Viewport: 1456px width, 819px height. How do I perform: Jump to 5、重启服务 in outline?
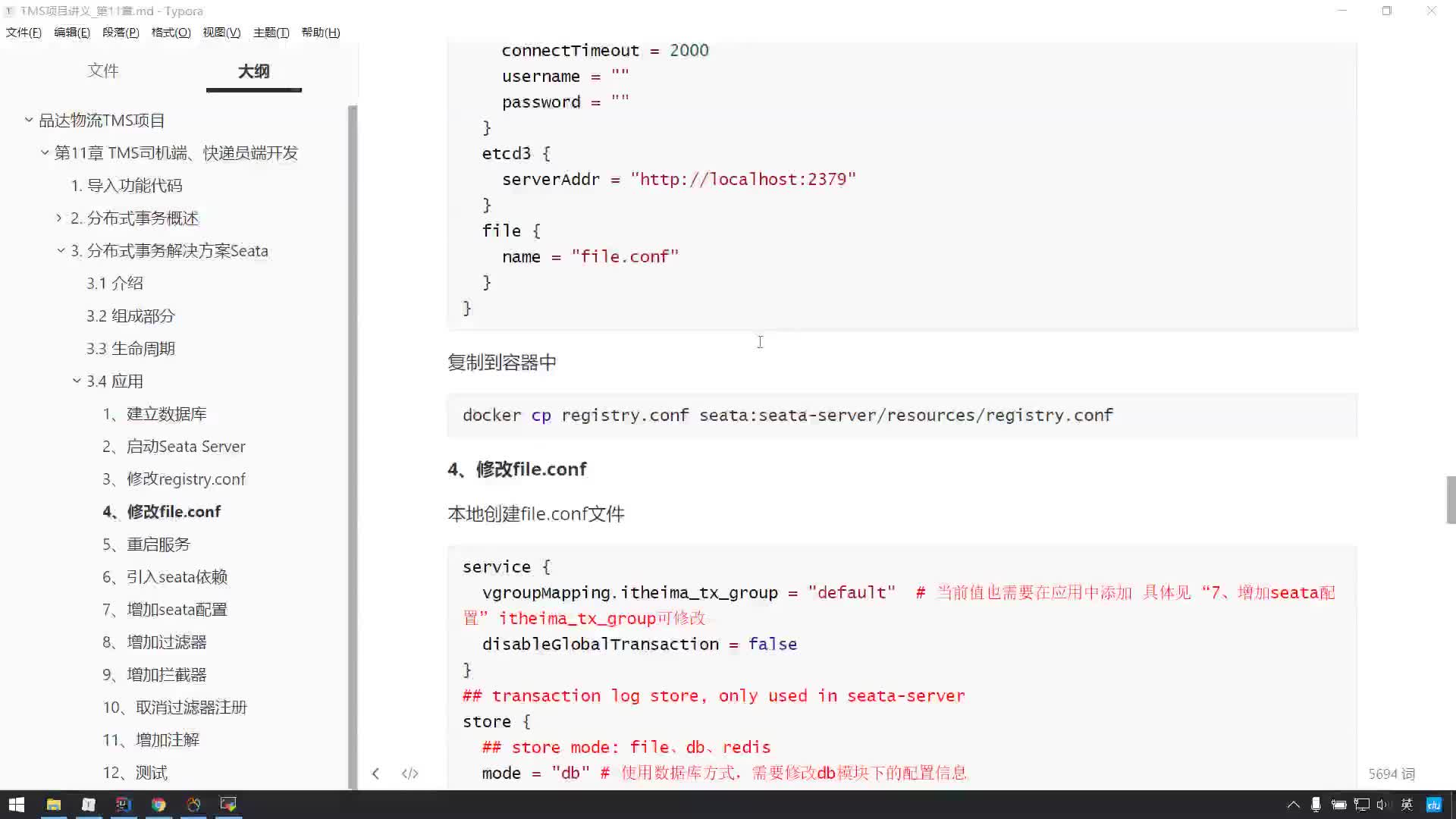[x=146, y=544]
